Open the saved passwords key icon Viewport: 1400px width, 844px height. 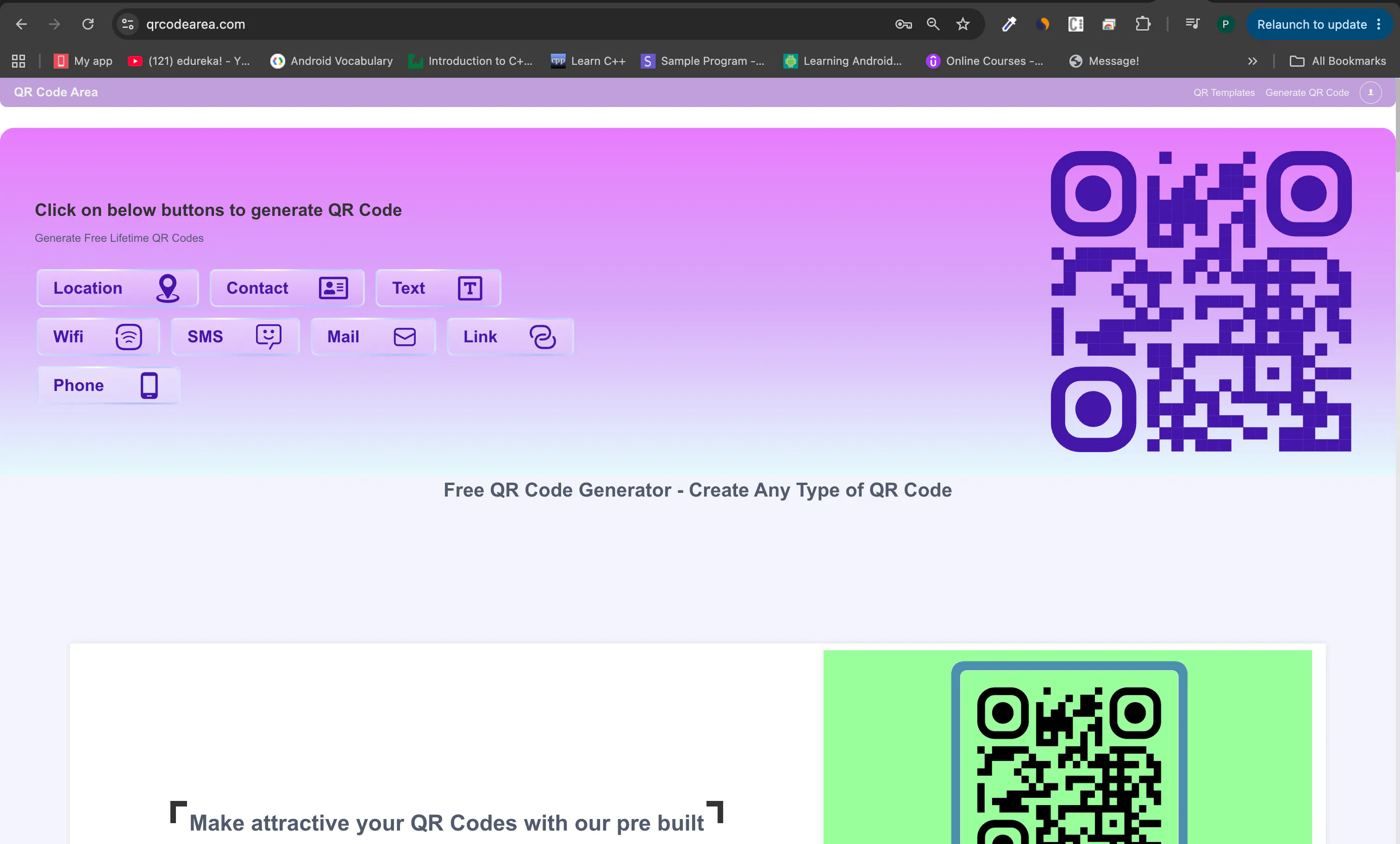coord(903,24)
